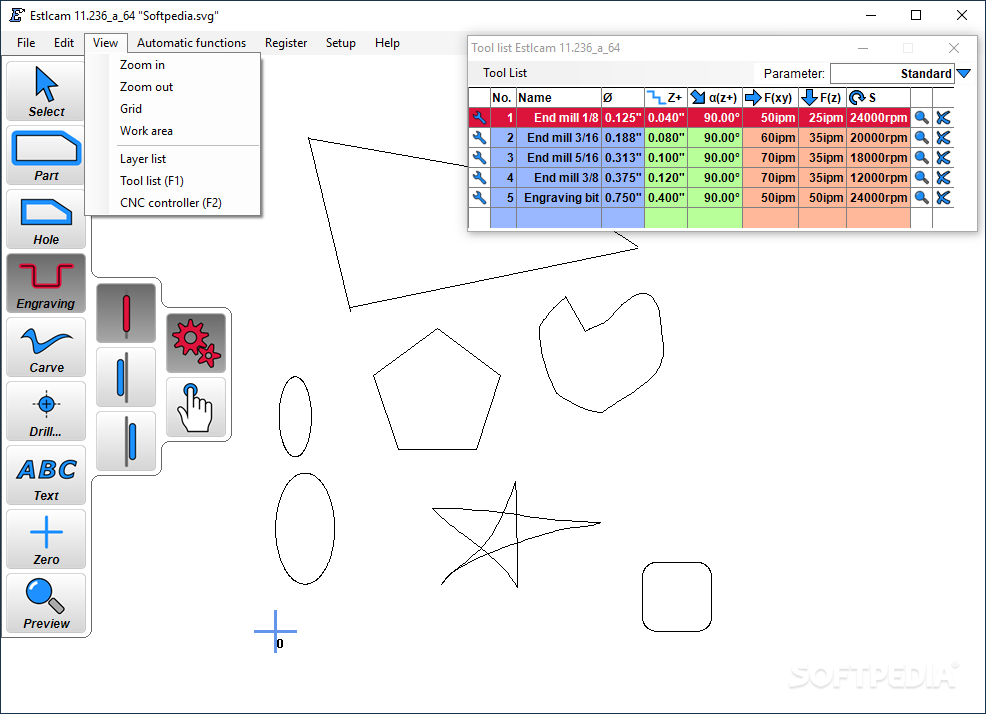
Task: Click the 20000rpm cell
Action: coord(878,138)
